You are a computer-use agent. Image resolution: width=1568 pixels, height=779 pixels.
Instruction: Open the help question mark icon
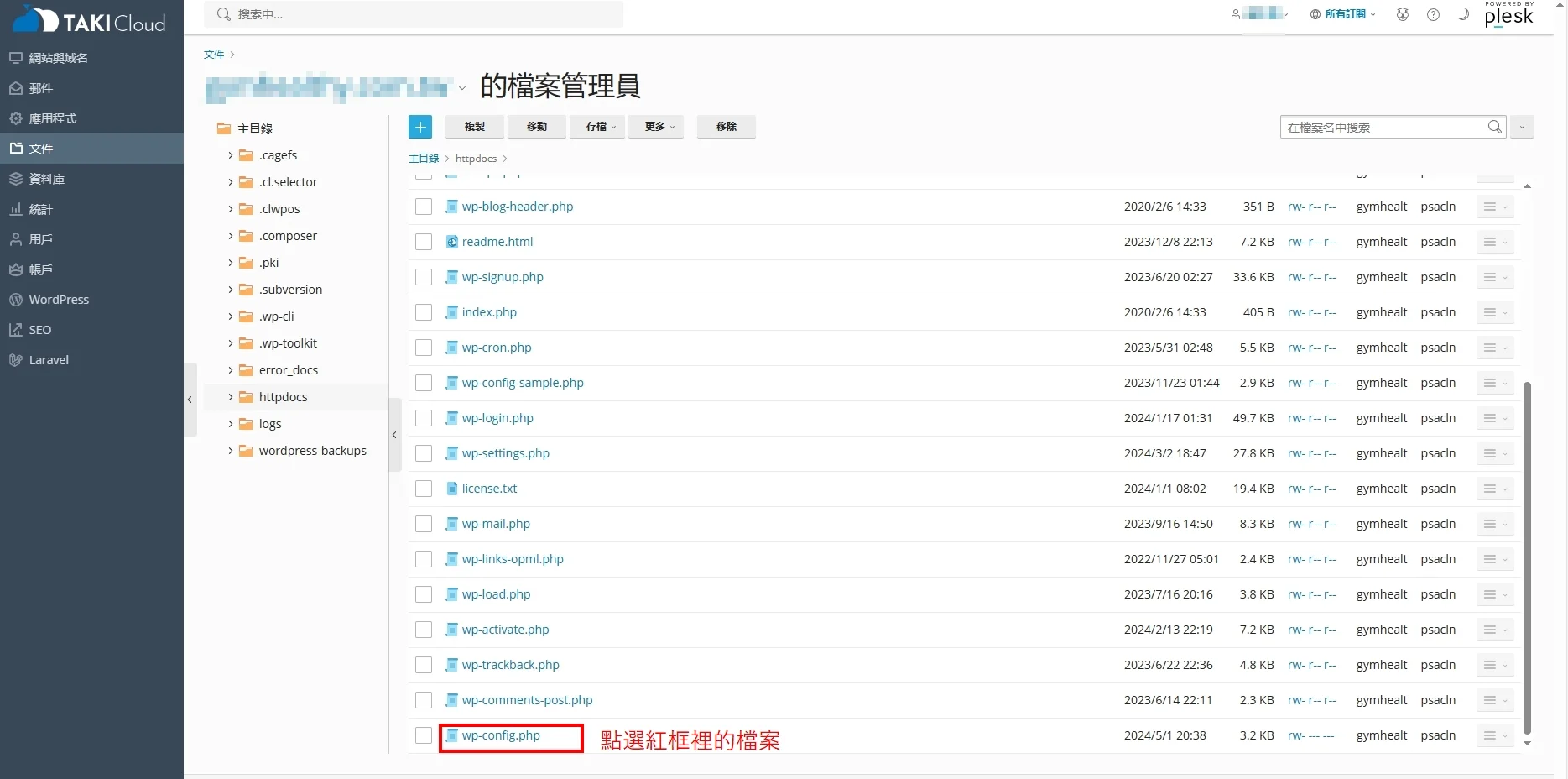click(x=1433, y=14)
